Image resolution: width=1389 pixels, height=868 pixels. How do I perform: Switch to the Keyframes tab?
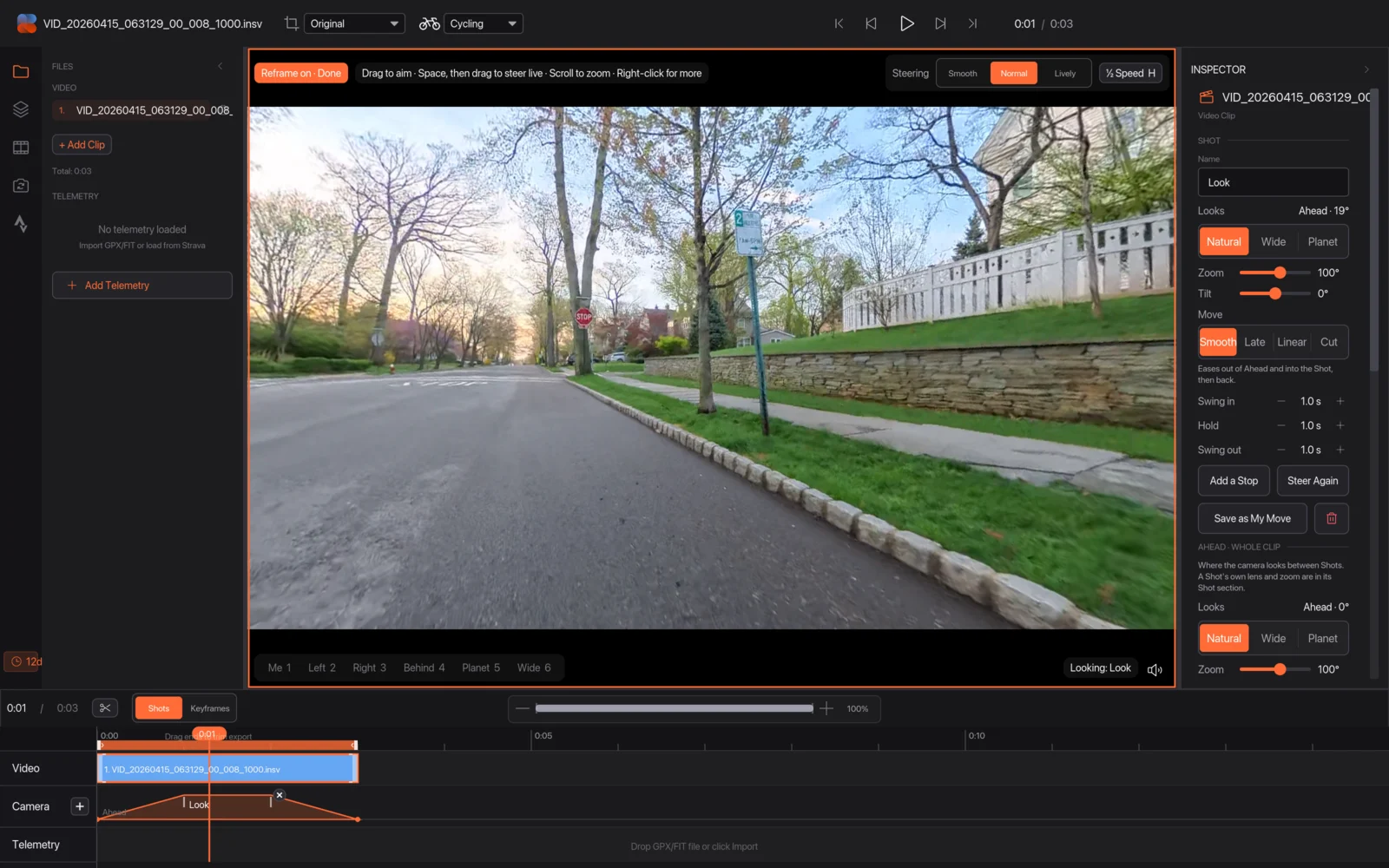pyautogui.click(x=210, y=708)
